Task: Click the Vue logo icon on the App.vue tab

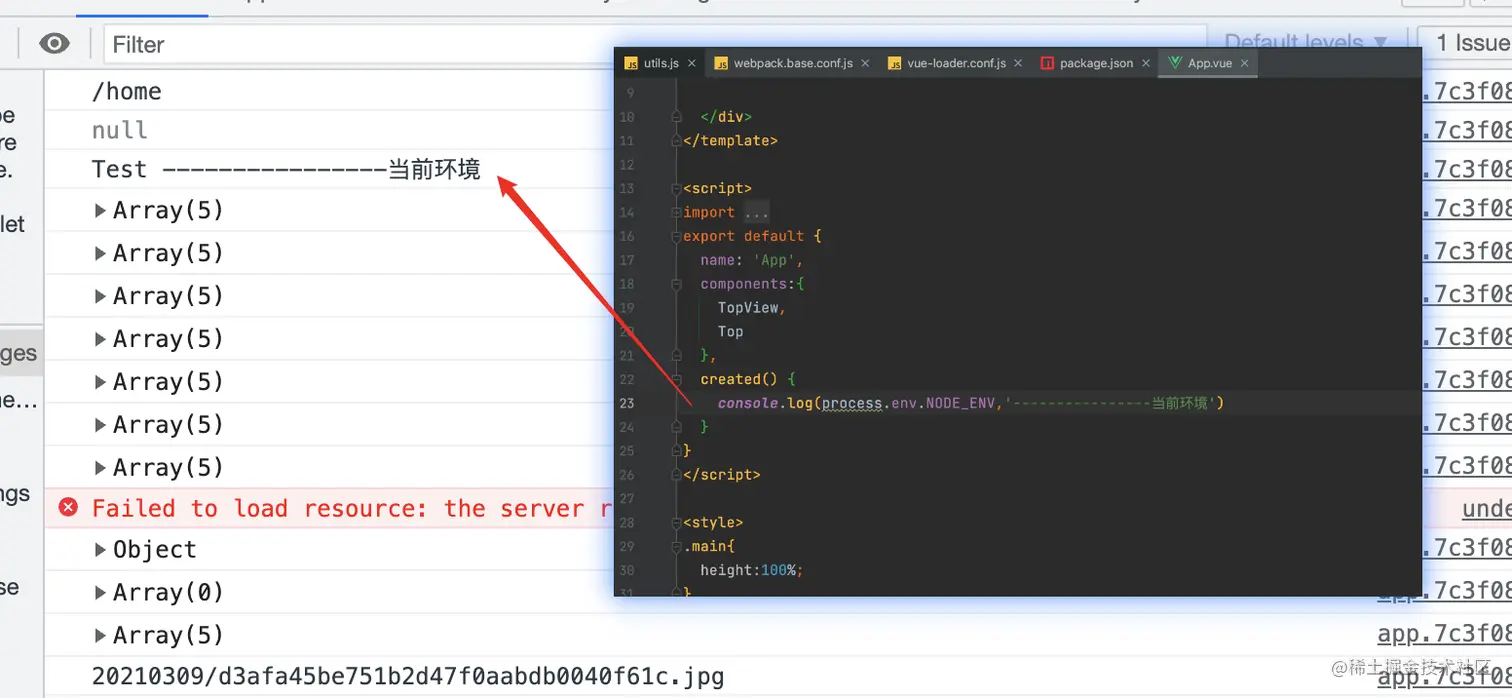Action: (1175, 63)
